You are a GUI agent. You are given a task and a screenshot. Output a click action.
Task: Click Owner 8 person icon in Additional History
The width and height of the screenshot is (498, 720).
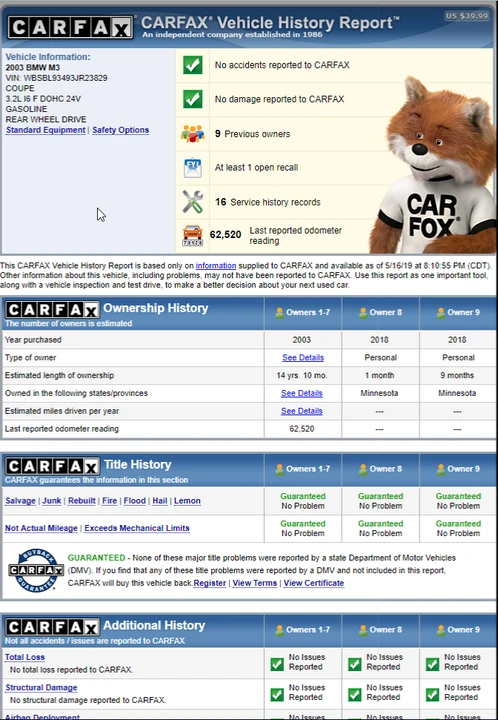point(363,630)
